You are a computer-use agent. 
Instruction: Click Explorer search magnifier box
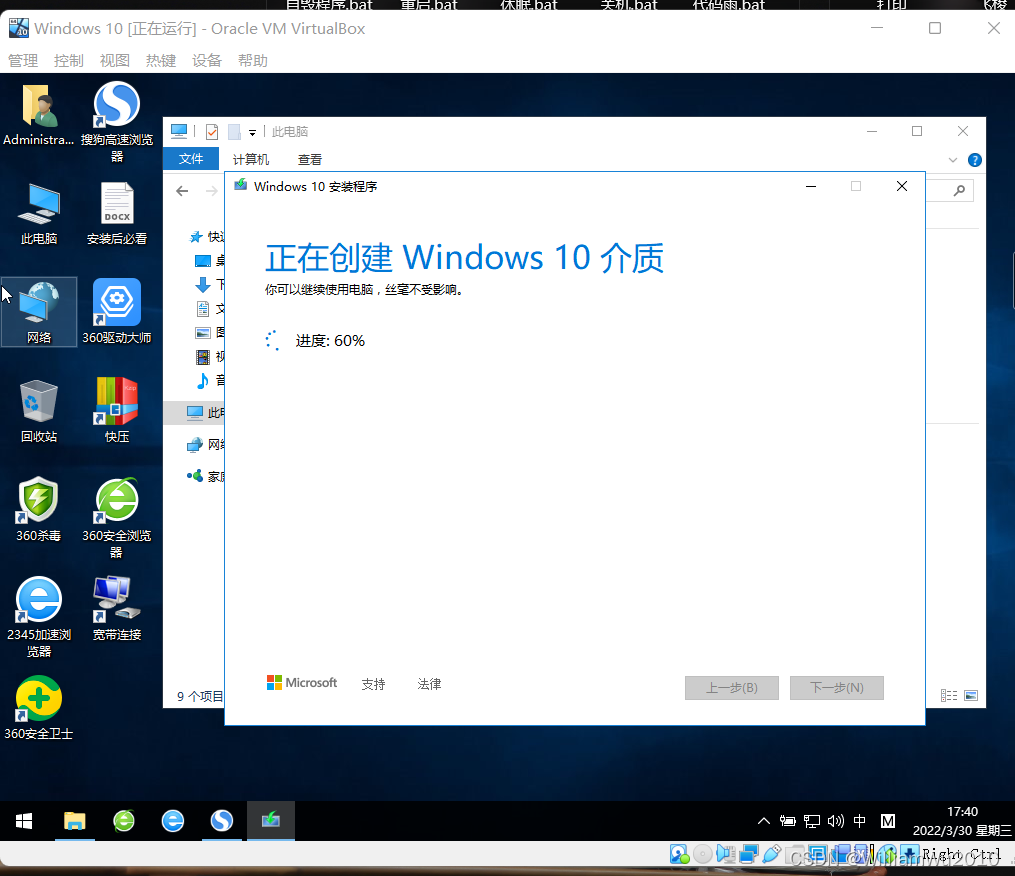click(959, 190)
